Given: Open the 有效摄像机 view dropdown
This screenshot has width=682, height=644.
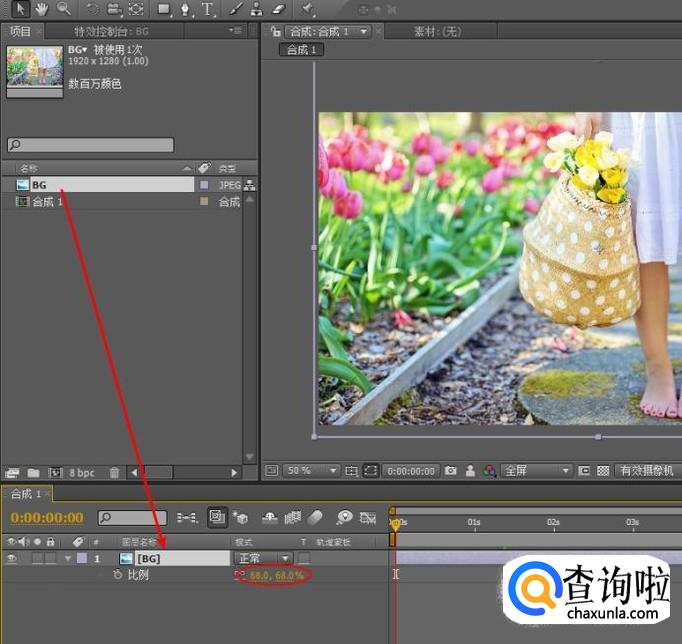Looking at the screenshot, I should (648, 470).
